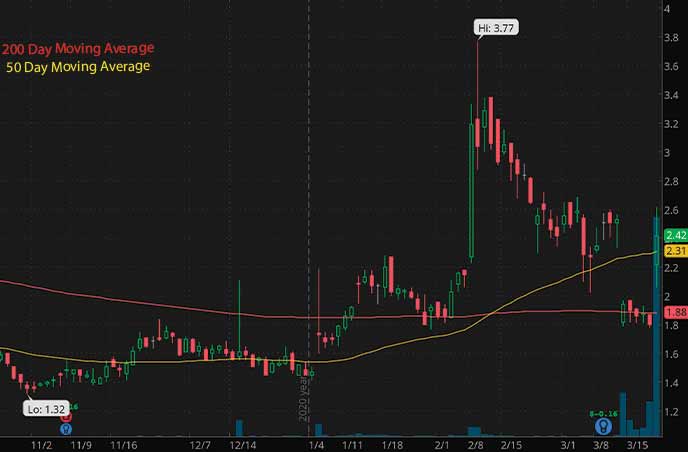Click the 3 price axis label
The image size is (688, 452).
click(667, 153)
